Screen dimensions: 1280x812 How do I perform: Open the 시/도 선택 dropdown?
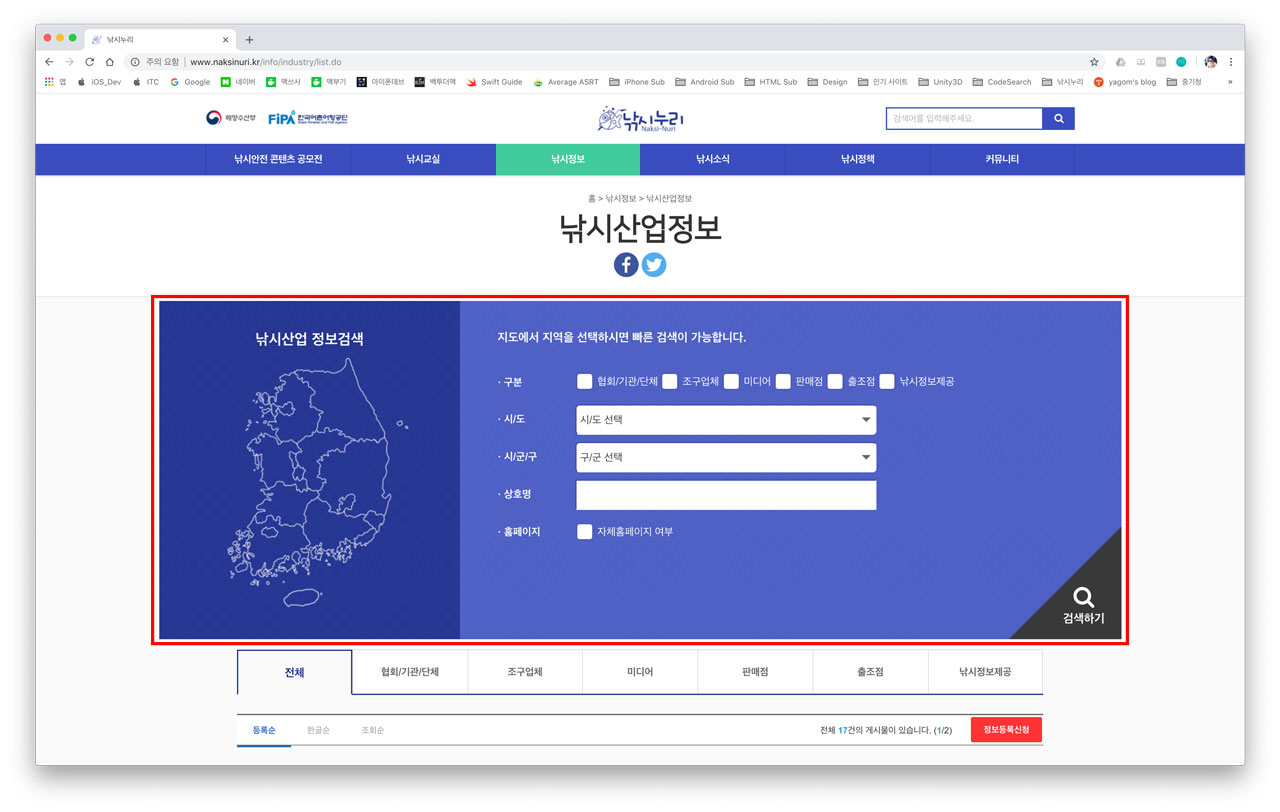[x=726, y=420]
